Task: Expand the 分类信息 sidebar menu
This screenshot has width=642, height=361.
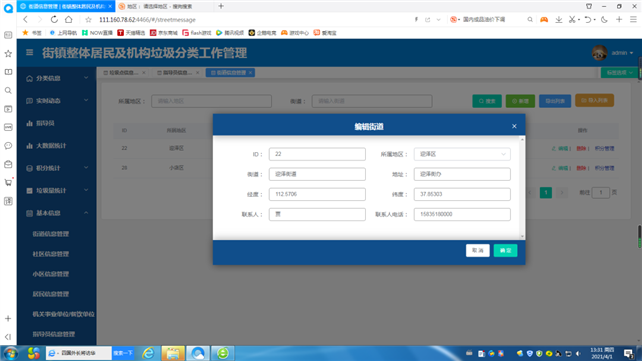Action: click(57, 78)
